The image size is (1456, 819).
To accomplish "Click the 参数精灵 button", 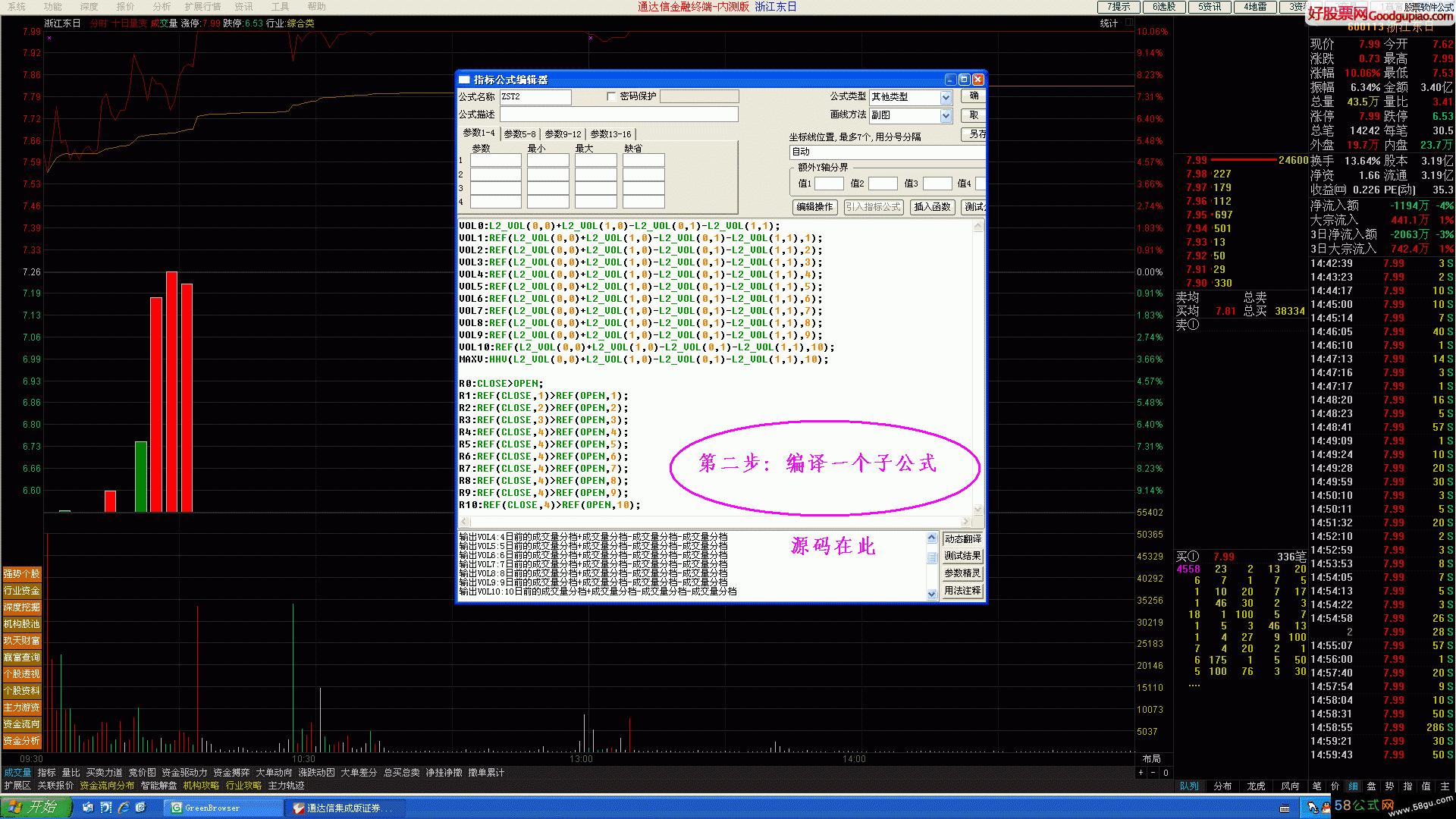I will (x=962, y=573).
